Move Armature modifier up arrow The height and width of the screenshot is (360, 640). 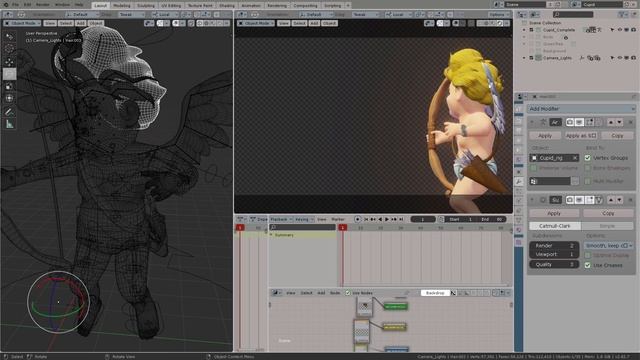(x=611, y=122)
